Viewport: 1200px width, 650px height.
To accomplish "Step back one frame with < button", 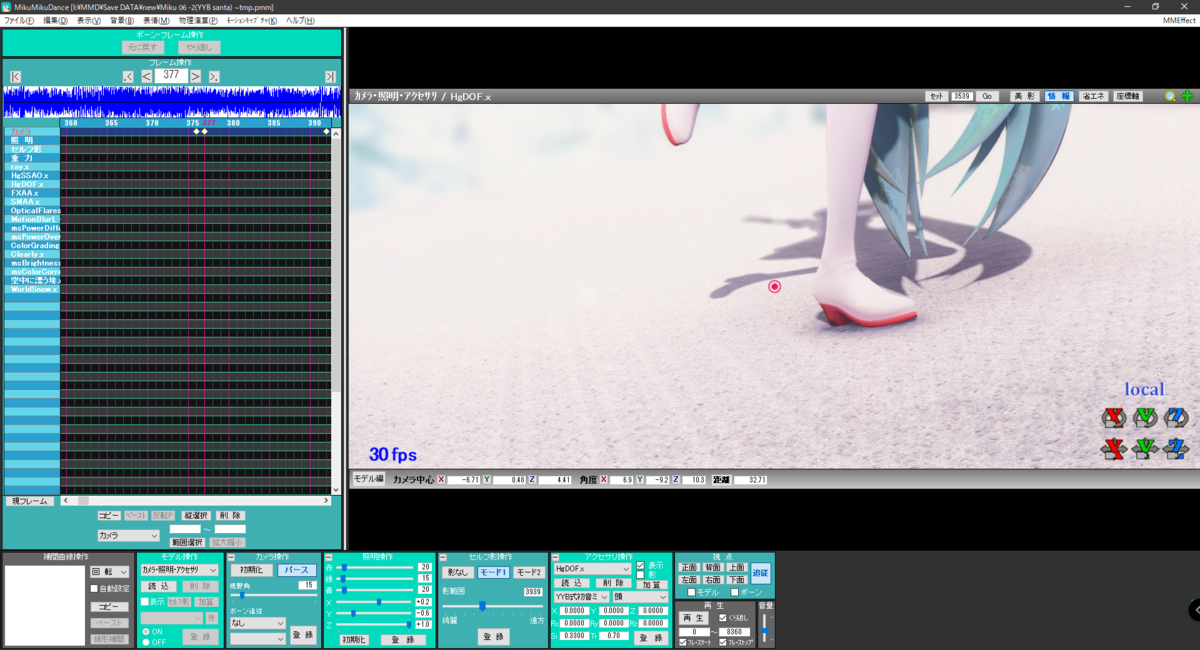I will pyautogui.click(x=146, y=76).
